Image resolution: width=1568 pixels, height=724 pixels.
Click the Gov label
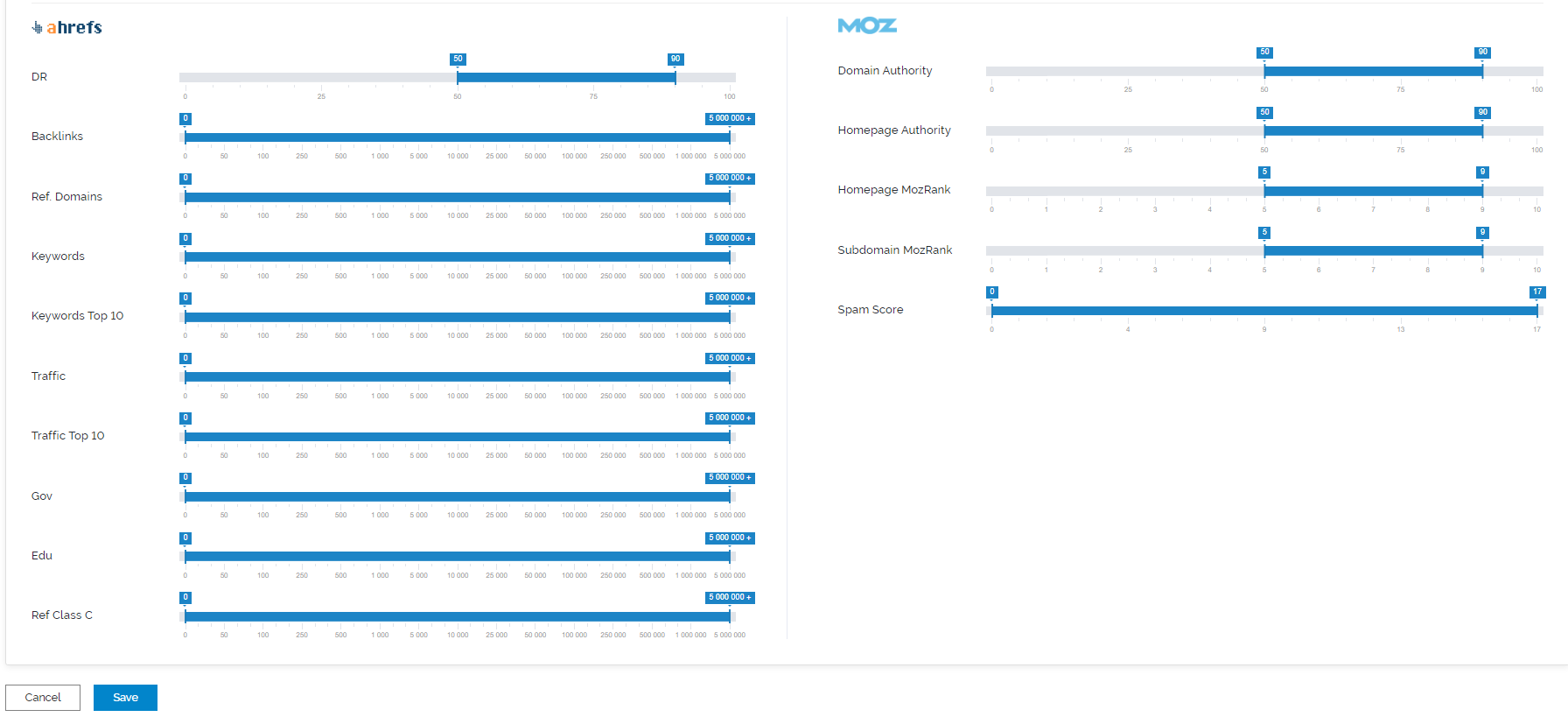point(42,496)
